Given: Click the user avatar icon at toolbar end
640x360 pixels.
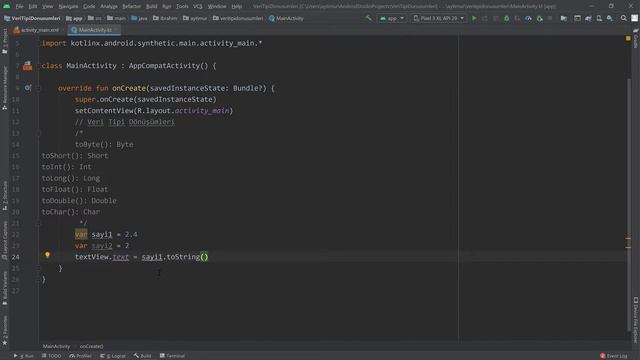Looking at the screenshot, I should (x=634, y=18).
